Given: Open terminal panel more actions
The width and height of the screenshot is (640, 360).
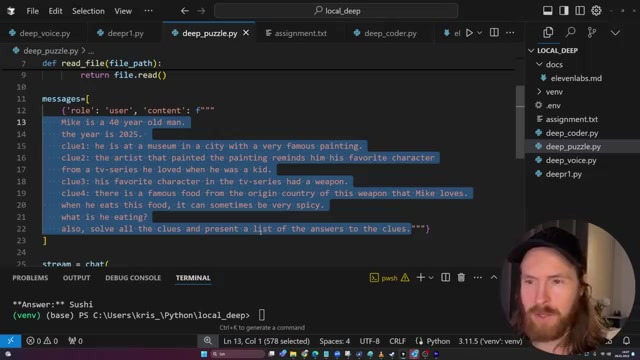Looking at the screenshot, I should tap(478, 278).
